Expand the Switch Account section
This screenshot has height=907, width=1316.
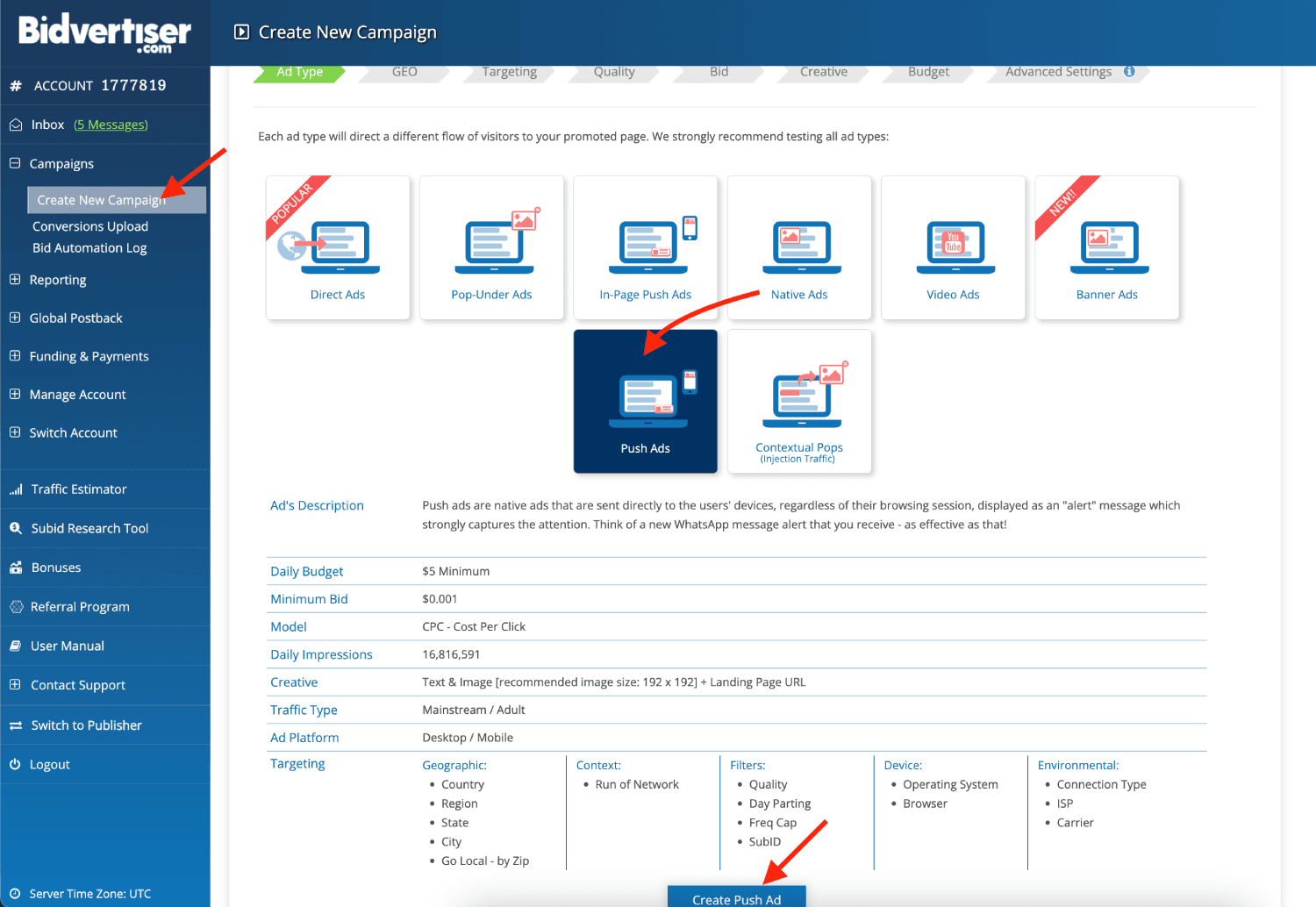[x=15, y=432]
